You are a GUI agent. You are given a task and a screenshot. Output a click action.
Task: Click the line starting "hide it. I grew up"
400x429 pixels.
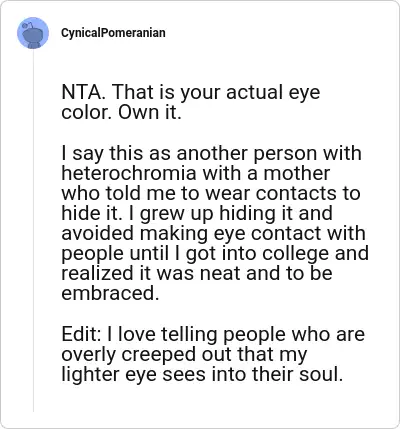[x=197, y=214]
